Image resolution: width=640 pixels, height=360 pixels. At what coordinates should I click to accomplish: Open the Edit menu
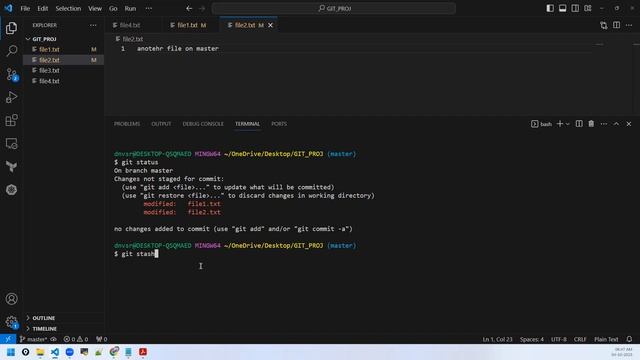pyautogui.click(x=42, y=8)
